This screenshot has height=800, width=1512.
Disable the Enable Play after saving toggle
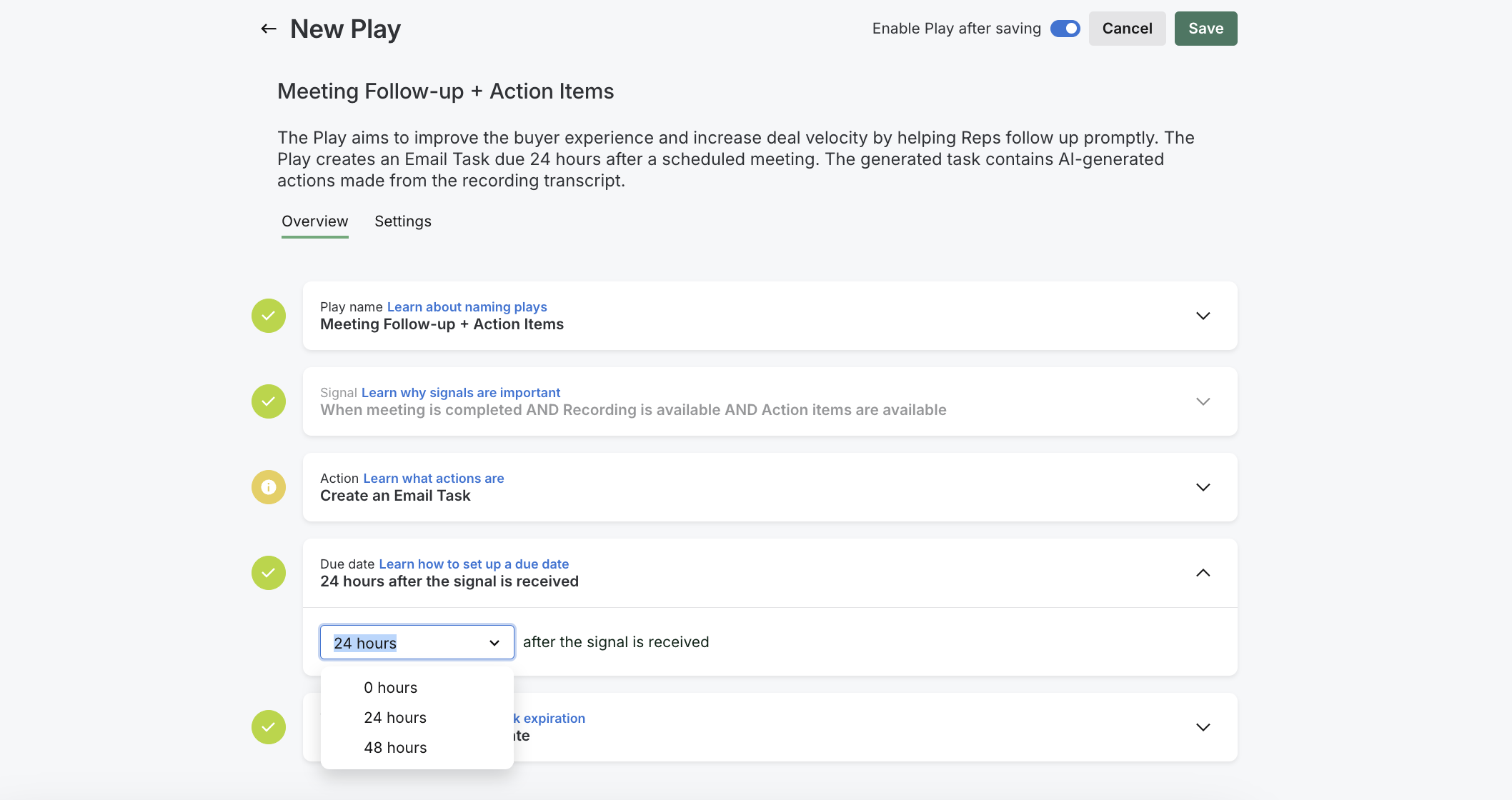(1065, 29)
